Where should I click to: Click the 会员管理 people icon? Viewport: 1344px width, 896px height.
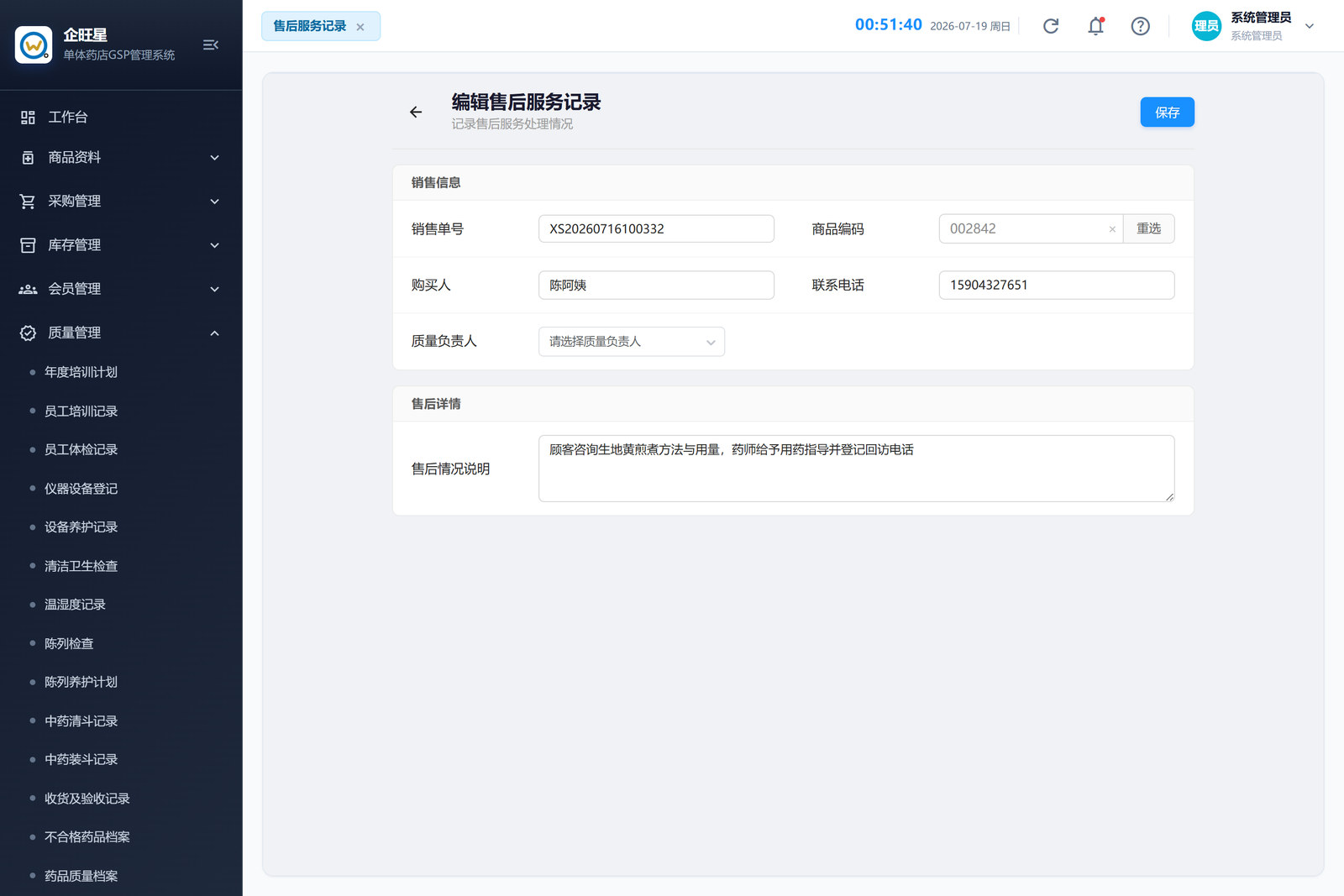pos(28,289)
